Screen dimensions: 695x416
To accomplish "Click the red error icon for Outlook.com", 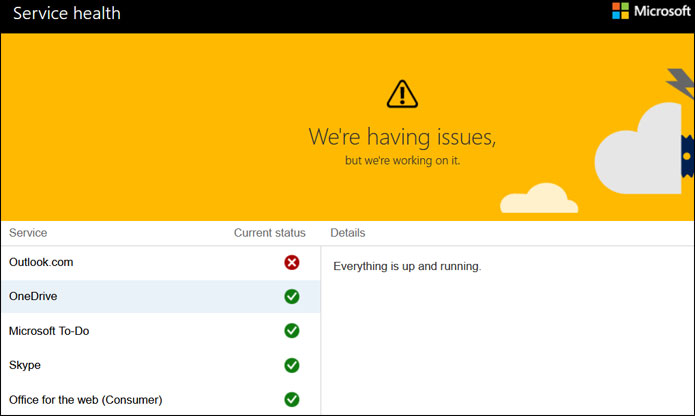I will 291,263.
